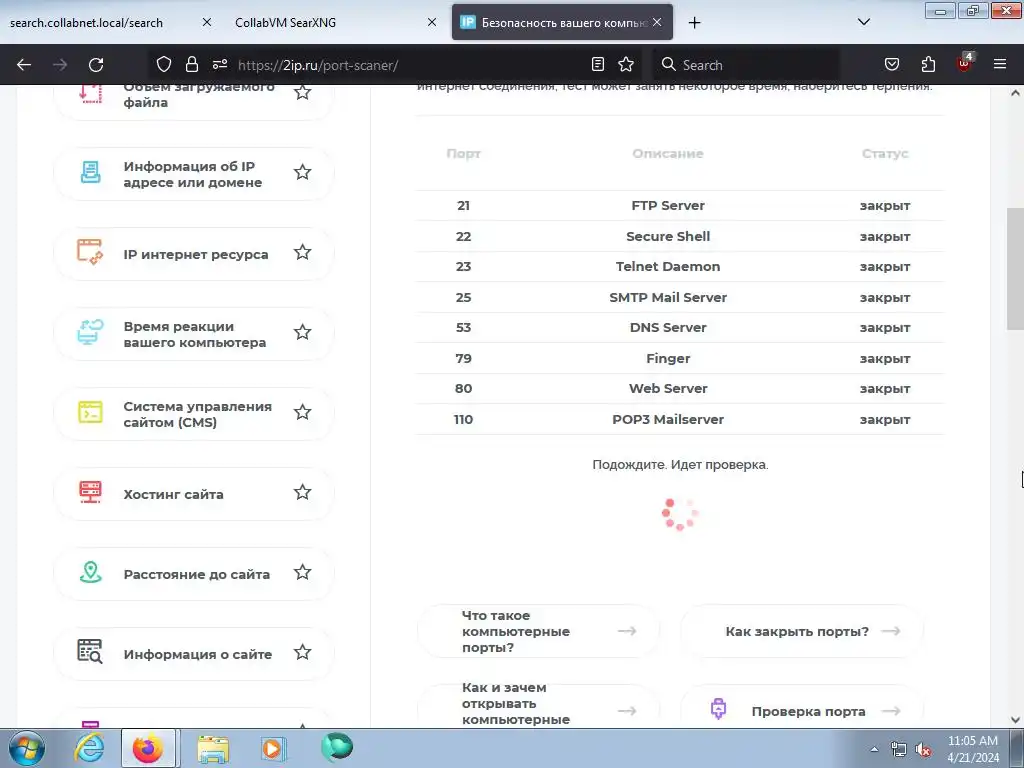This screenshot has height=768, width=1024.
Task: Favorite the 'Хостинг сайта' star
Action: click(302, 492)
